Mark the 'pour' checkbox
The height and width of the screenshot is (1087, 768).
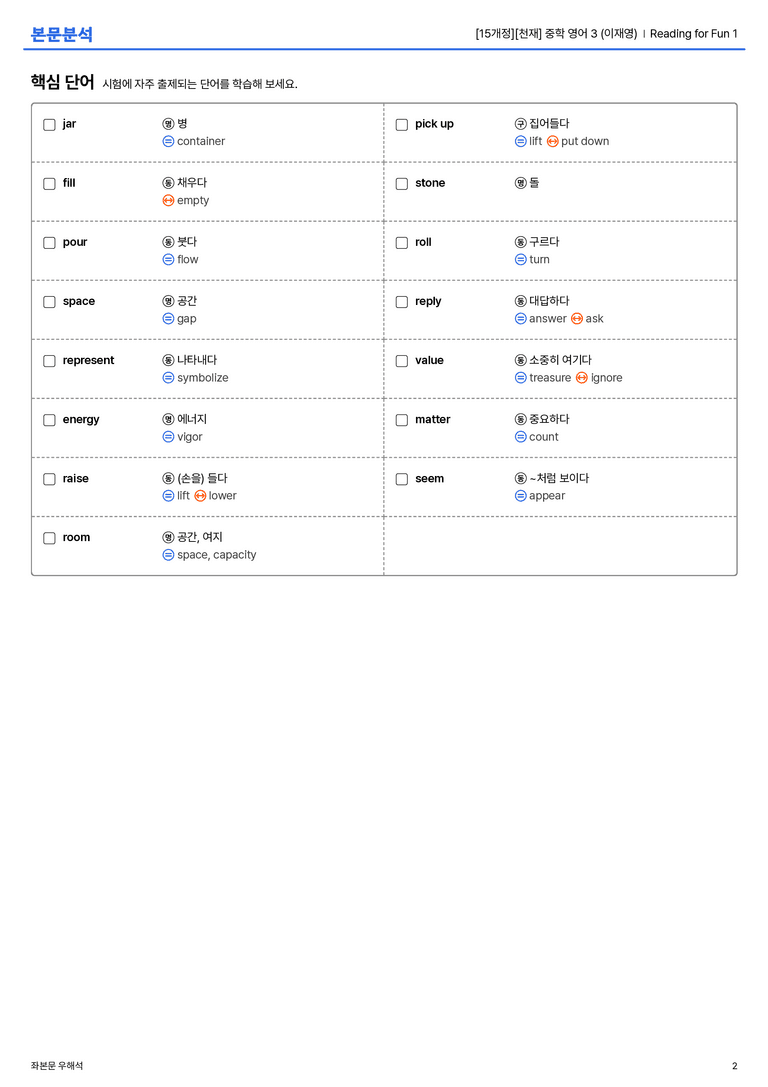49,243
